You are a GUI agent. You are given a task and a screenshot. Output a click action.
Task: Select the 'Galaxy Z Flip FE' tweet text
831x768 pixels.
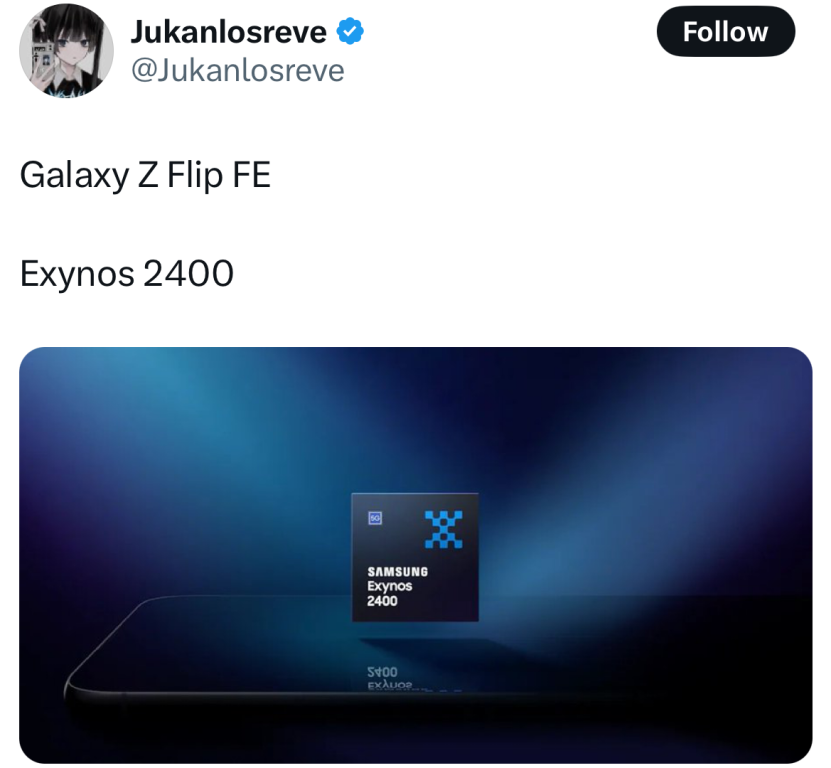pyautogui.click(x=145, y=175)
